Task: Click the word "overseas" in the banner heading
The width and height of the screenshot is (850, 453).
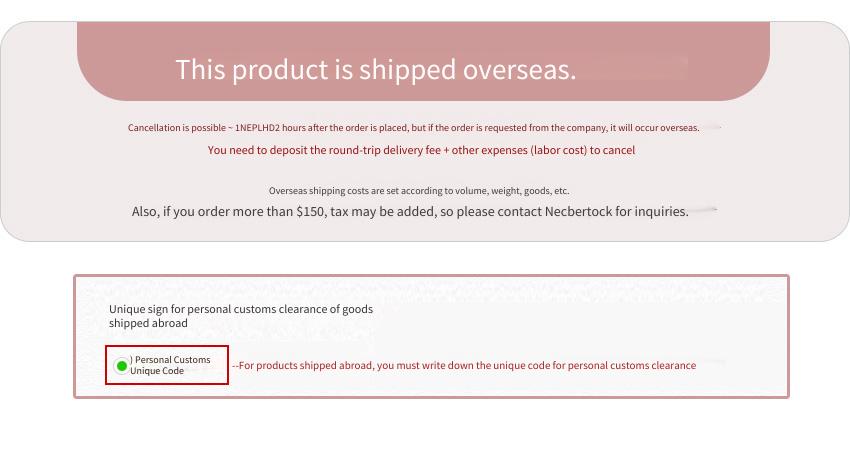Action: [519, 70]
